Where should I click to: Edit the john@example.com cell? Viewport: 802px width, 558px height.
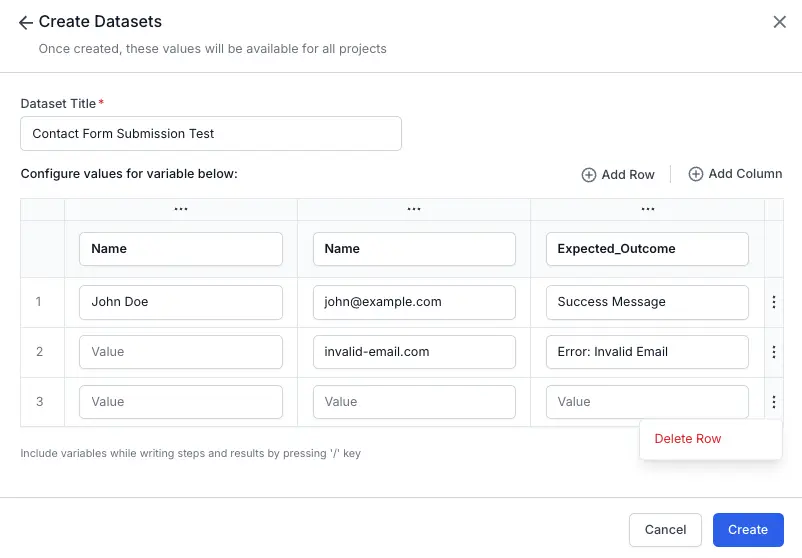pos(414,302)
